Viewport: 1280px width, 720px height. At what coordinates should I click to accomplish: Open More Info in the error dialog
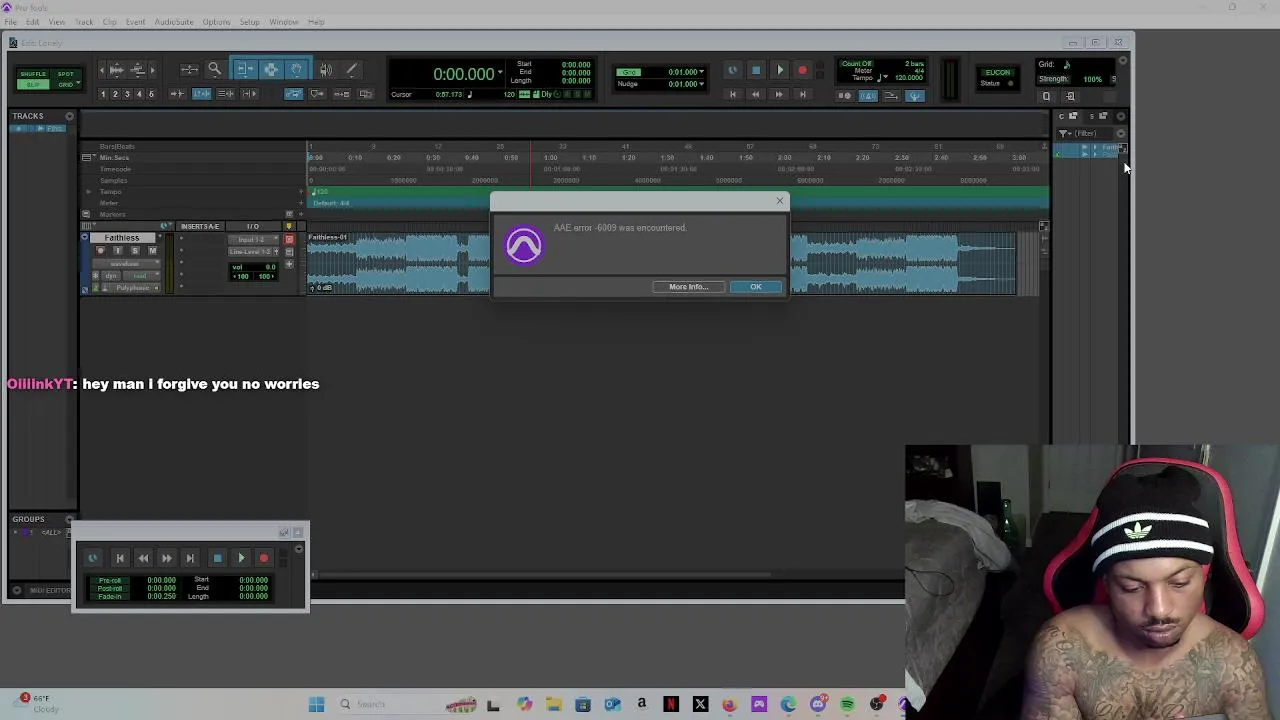pos(688,287)
